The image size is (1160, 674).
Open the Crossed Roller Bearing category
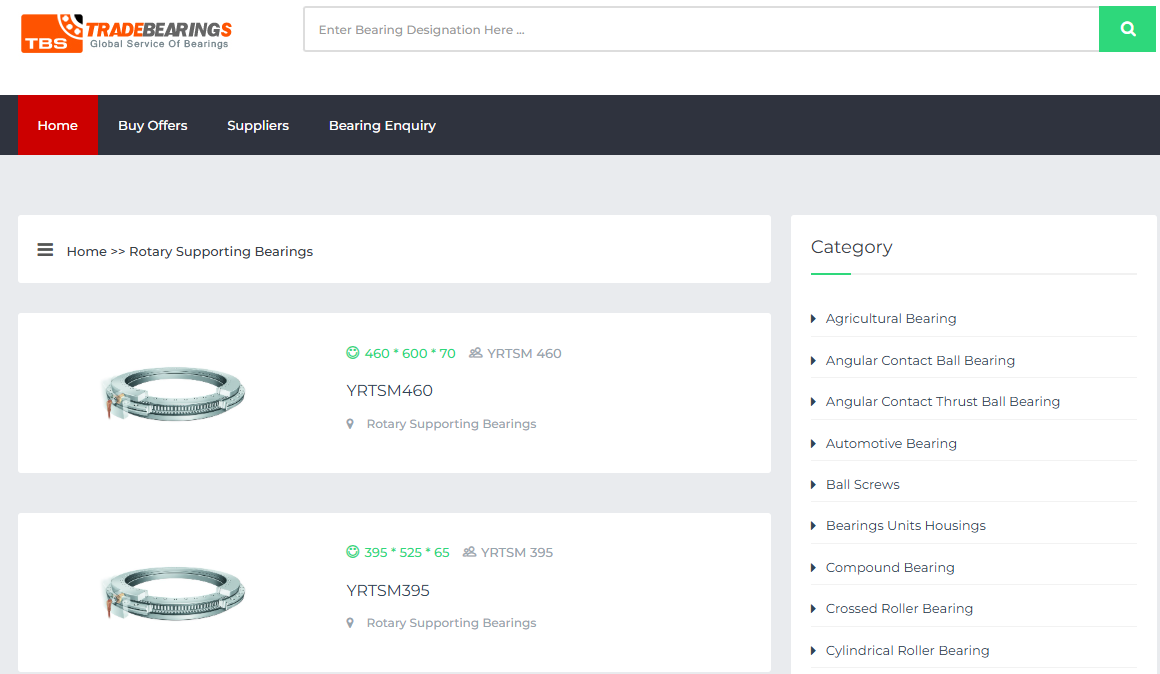click(899, 609)
